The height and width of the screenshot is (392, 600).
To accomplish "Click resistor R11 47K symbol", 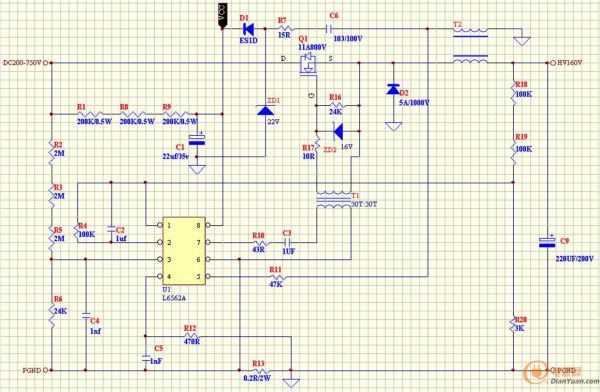I will 276,277.
